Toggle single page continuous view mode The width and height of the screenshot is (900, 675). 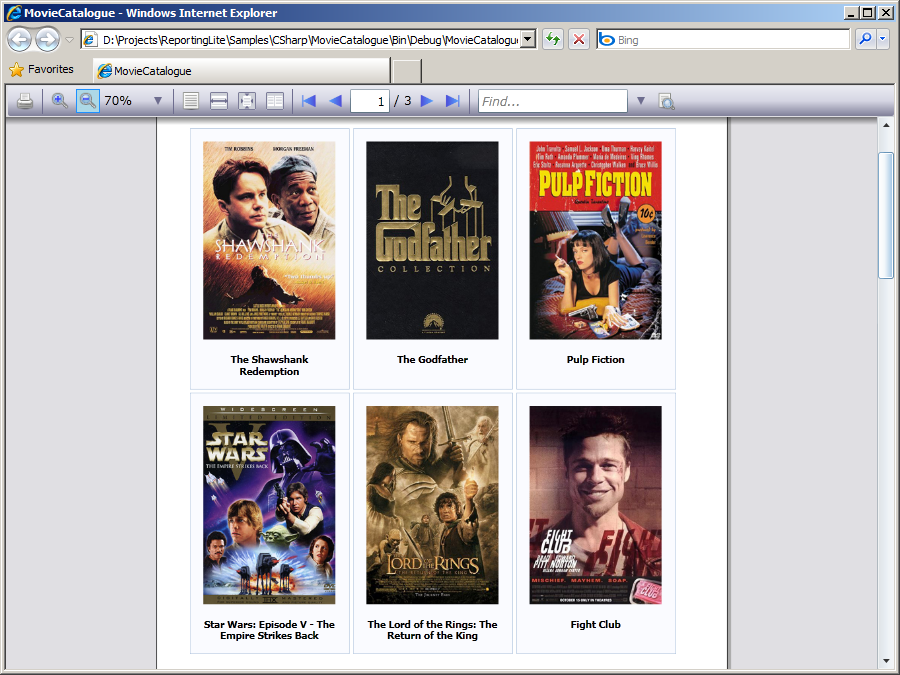tap(191, 101)
